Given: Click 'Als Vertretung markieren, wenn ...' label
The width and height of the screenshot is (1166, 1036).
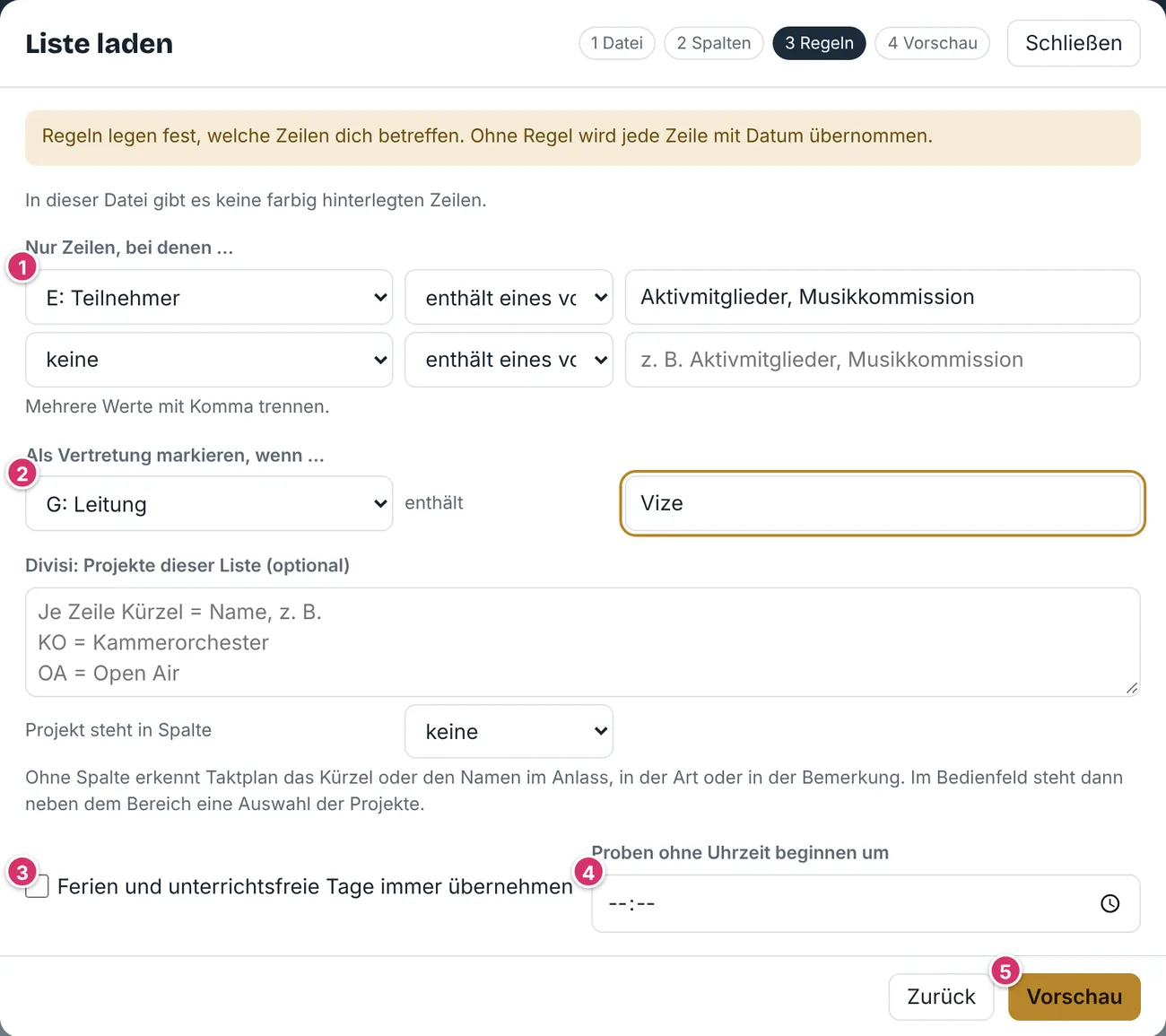Looking at the screenshot, I should [x=175, y=455].
